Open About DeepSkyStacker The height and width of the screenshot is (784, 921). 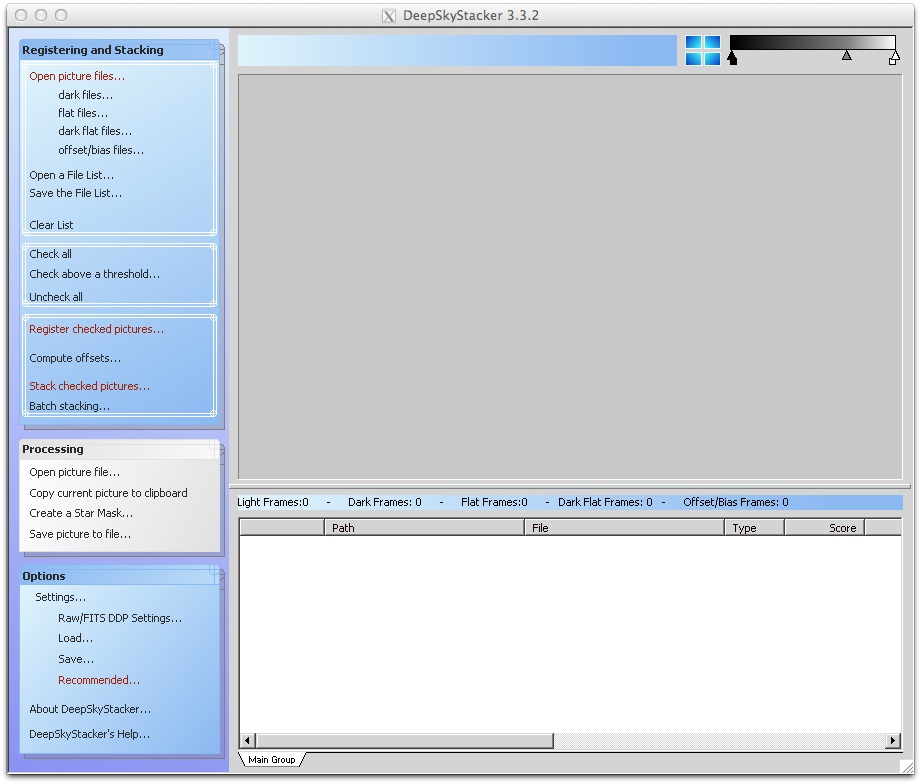(x=90, y=709)
